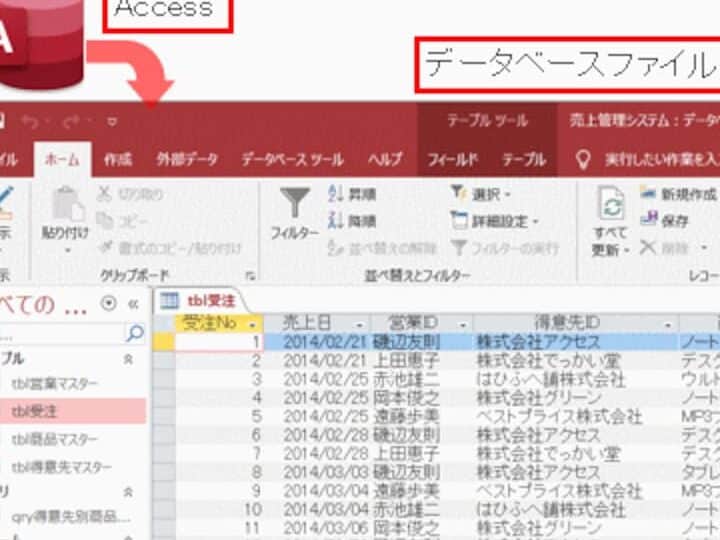Open the 外部データ ribbon tab
The width and height of the screenshot is (720, 540).
pyautogui.click(x=186, y=160)
